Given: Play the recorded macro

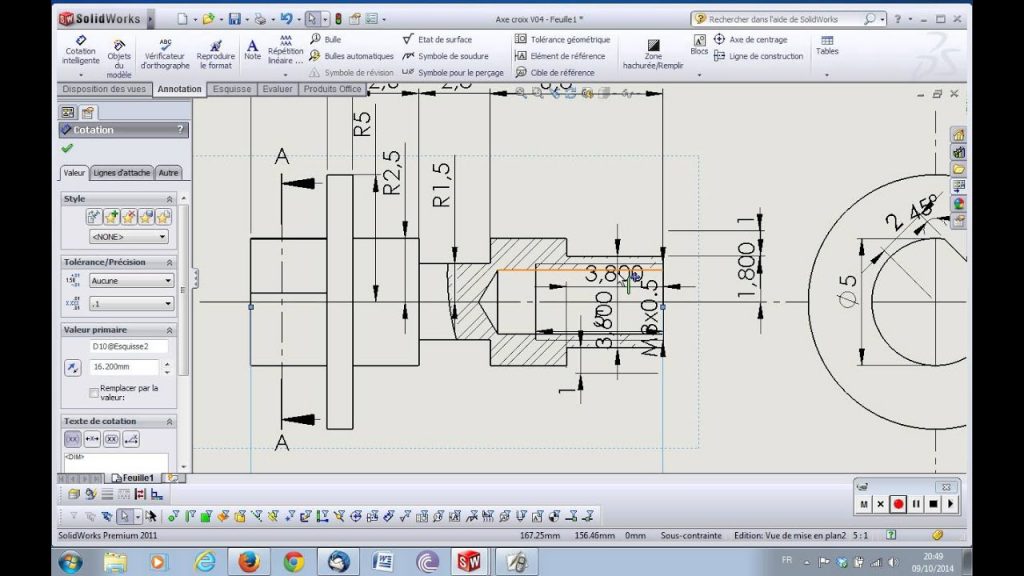Looking at the screenshot, I should tap(951, 504).
